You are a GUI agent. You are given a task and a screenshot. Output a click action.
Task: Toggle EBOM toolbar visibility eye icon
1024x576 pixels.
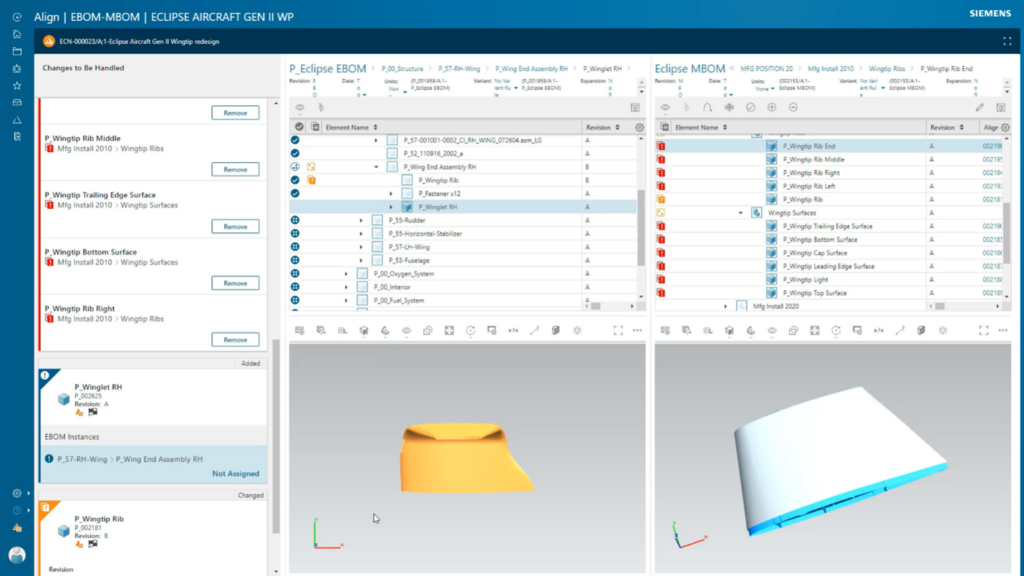300,107
